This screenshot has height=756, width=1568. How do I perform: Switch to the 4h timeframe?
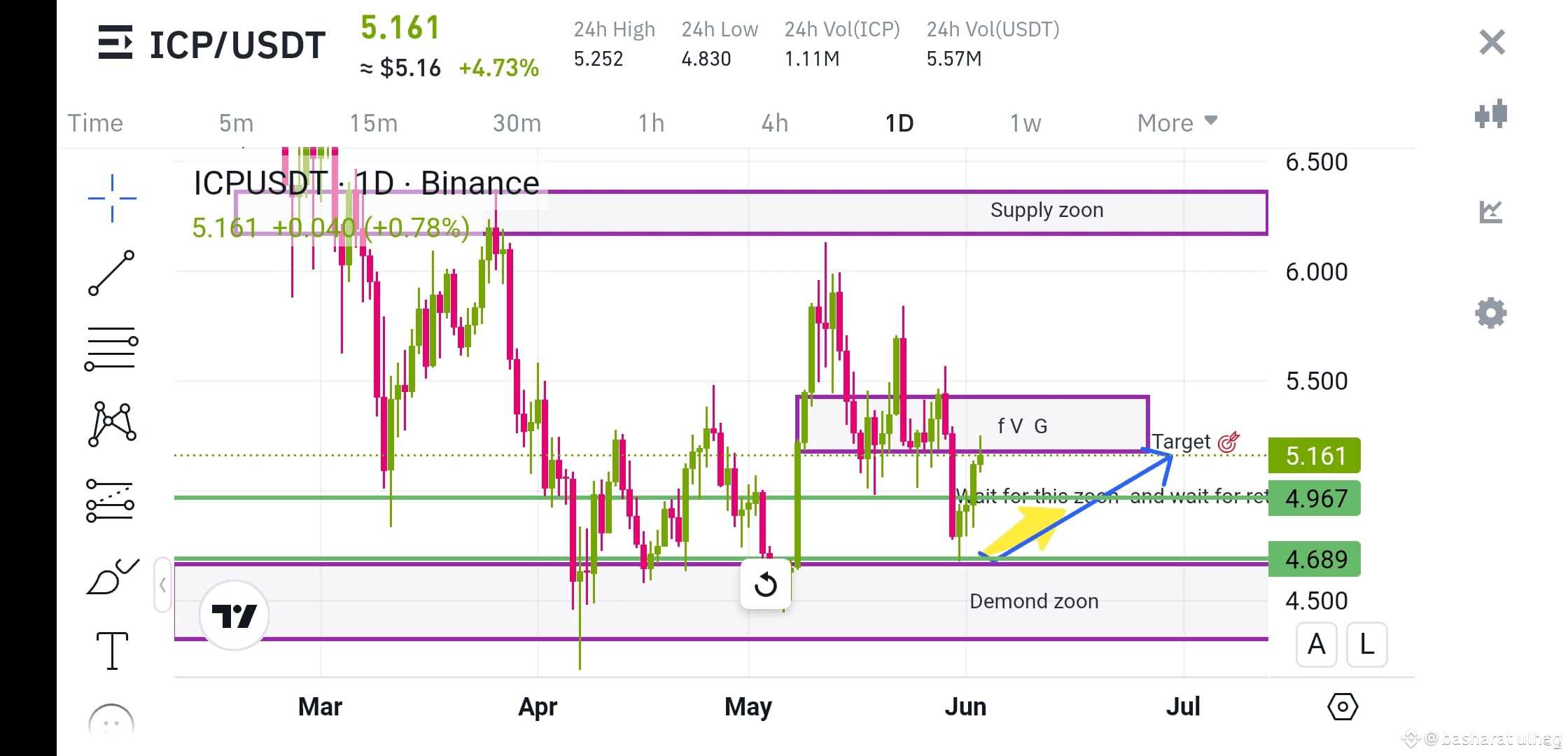coord(775,123)
